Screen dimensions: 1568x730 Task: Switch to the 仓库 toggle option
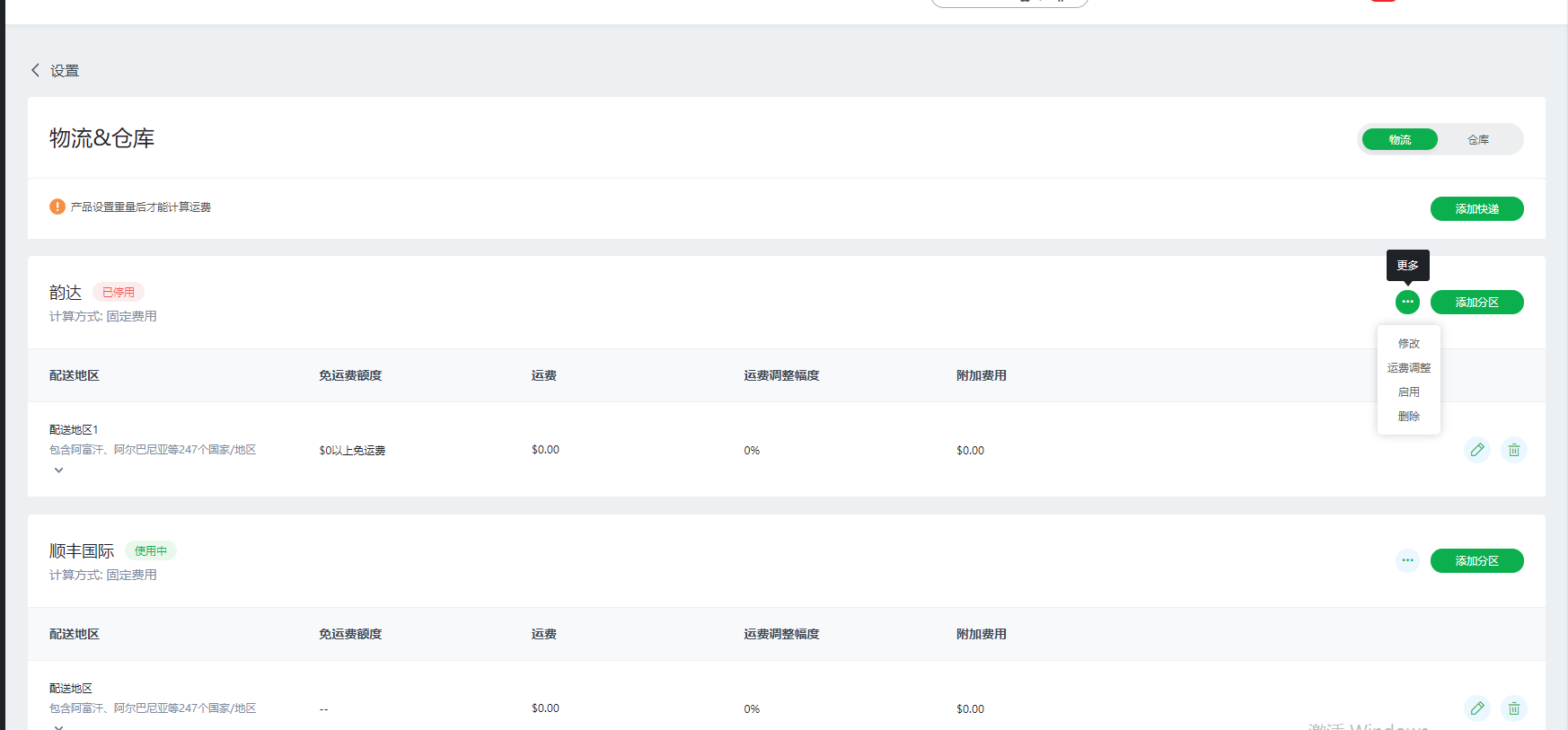(1478, 139)
